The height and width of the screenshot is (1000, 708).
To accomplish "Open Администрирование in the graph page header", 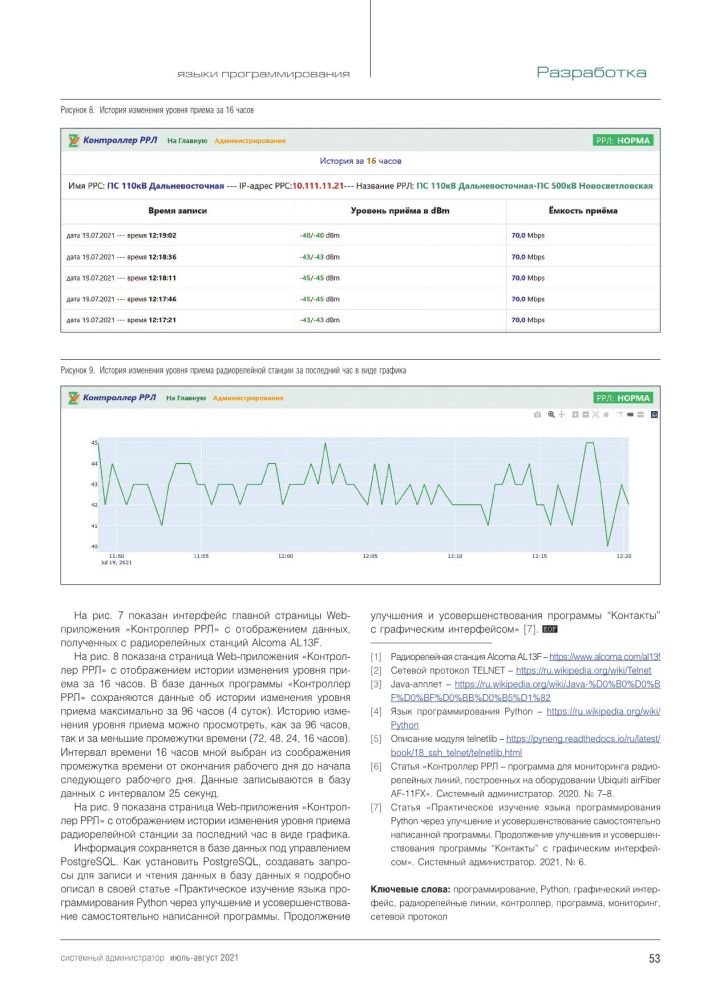I will (248, 398).
